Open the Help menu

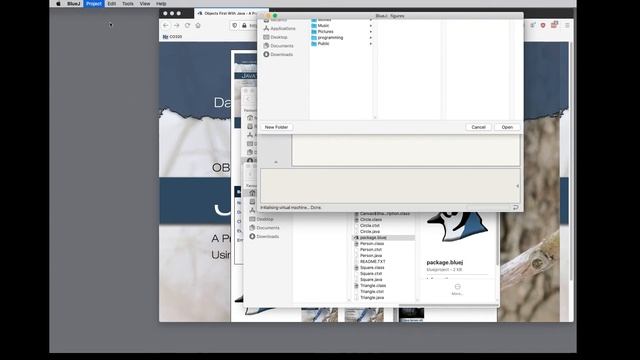[x=161, y=4]
